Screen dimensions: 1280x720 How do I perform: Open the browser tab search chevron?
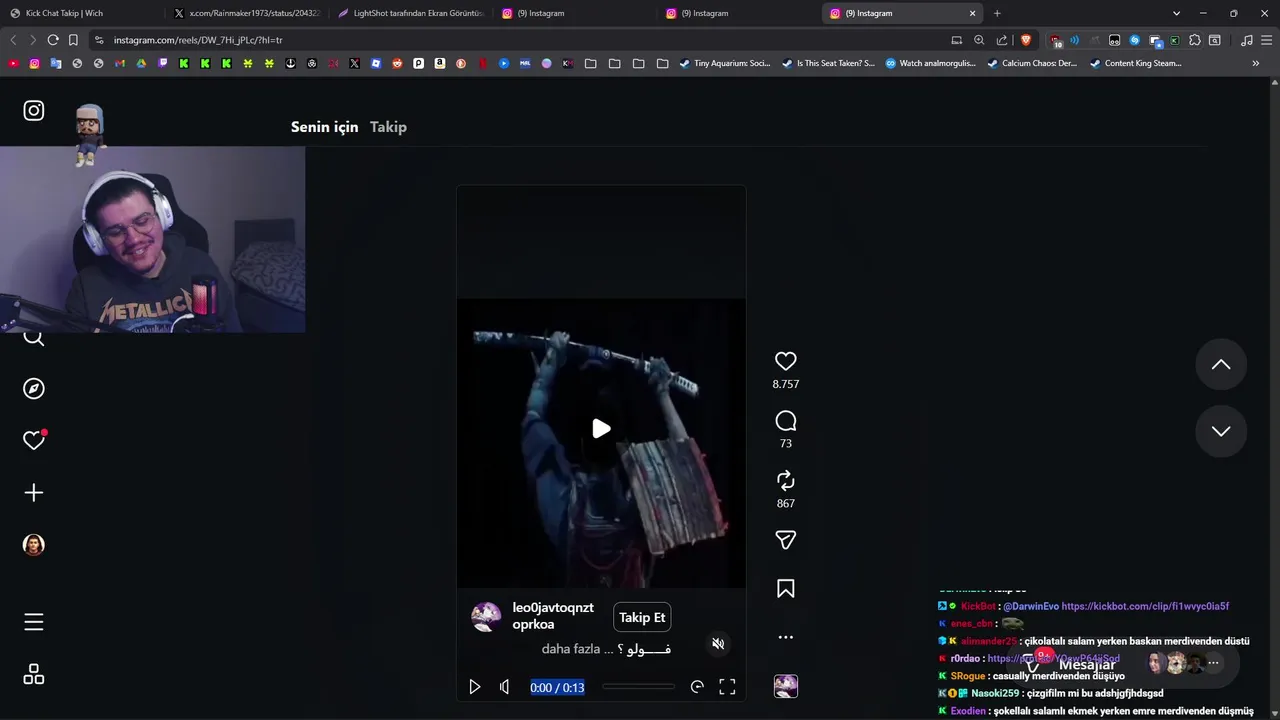(x=1176, y=13)
